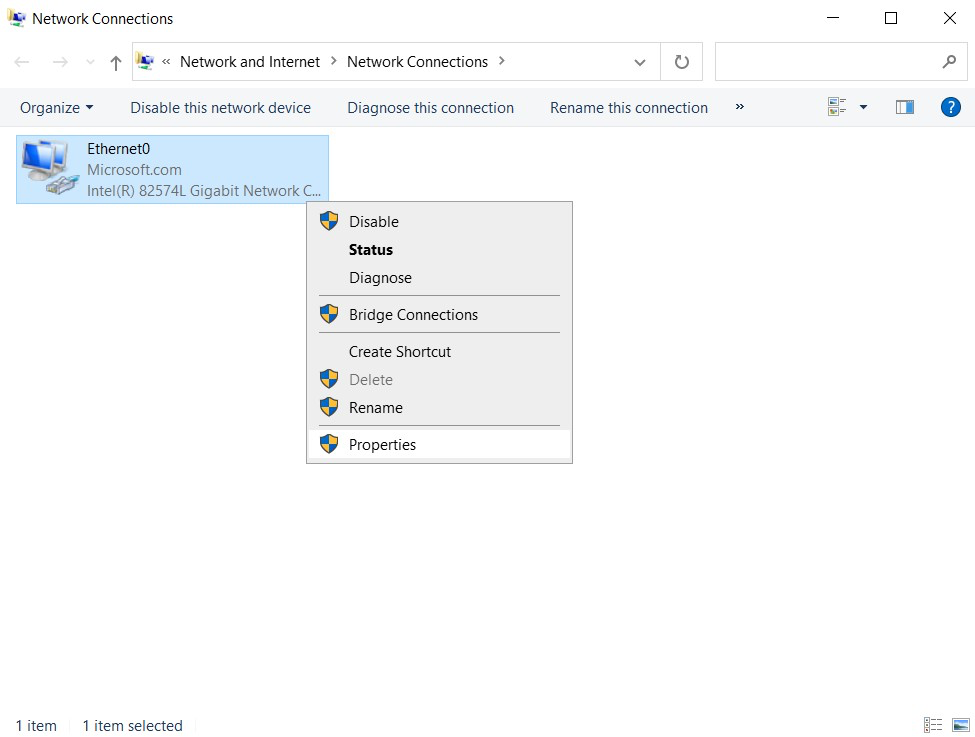Click Rename in the context menu

point(439,407)
